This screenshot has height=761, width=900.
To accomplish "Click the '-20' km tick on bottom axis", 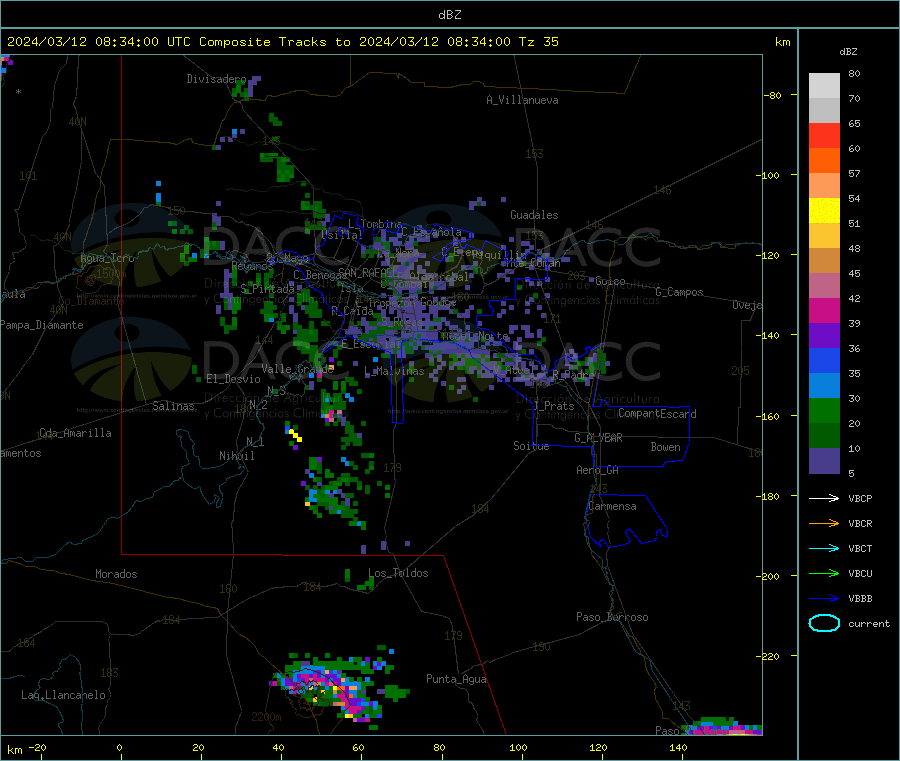I will [x=37, y=747].
